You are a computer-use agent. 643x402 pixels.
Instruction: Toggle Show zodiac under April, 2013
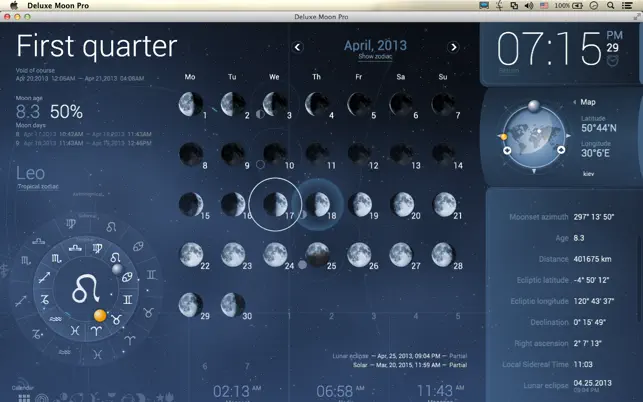pos(375,57)
